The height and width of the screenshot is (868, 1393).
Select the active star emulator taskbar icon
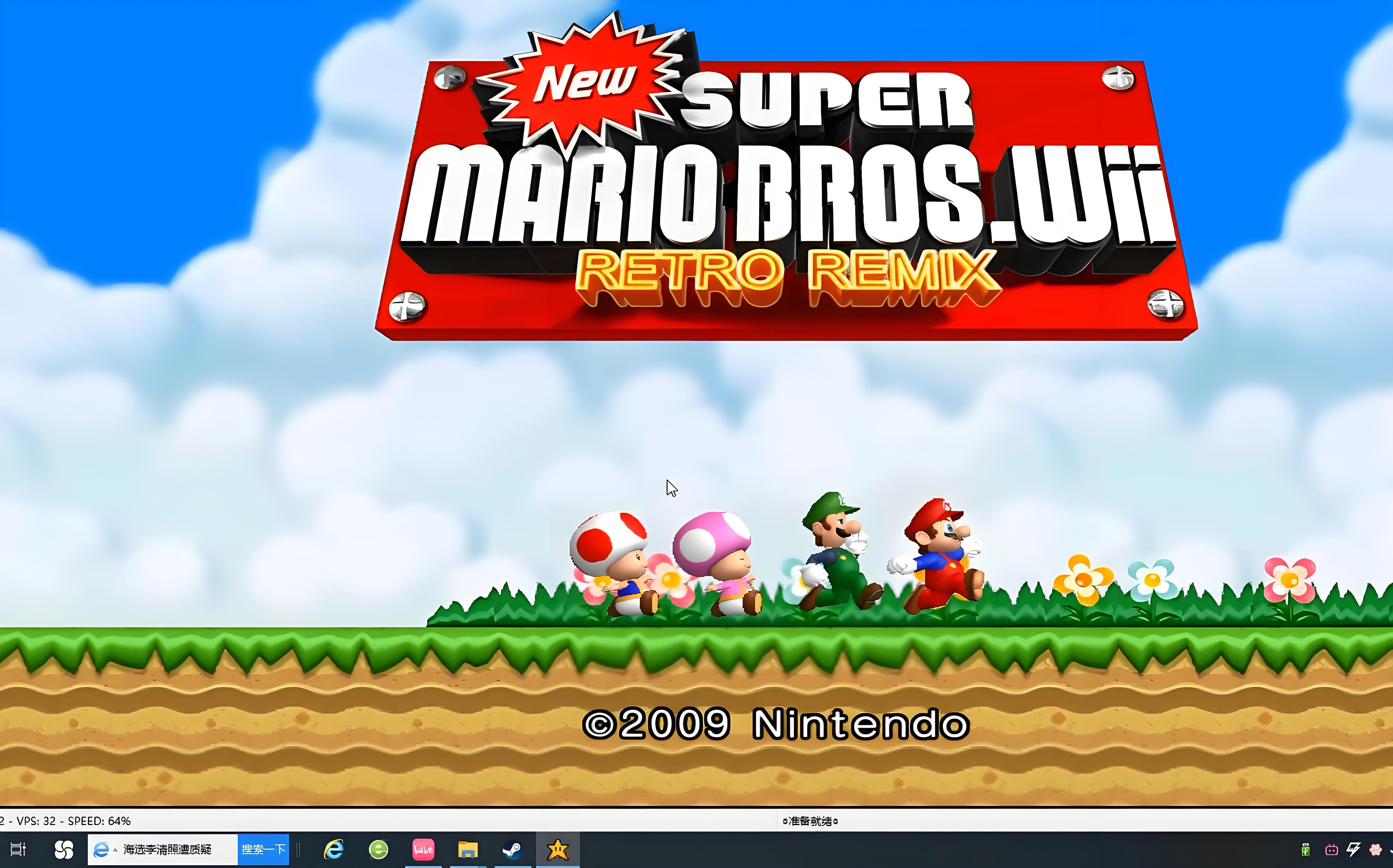click(557, 850)
